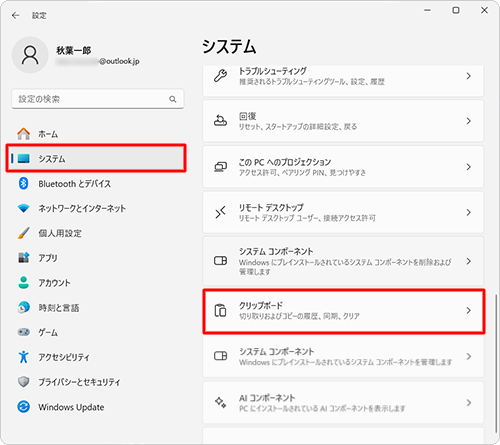
Task: Click icon of システム コンポーネント row below クリップボード
Action: pos(220,356)
